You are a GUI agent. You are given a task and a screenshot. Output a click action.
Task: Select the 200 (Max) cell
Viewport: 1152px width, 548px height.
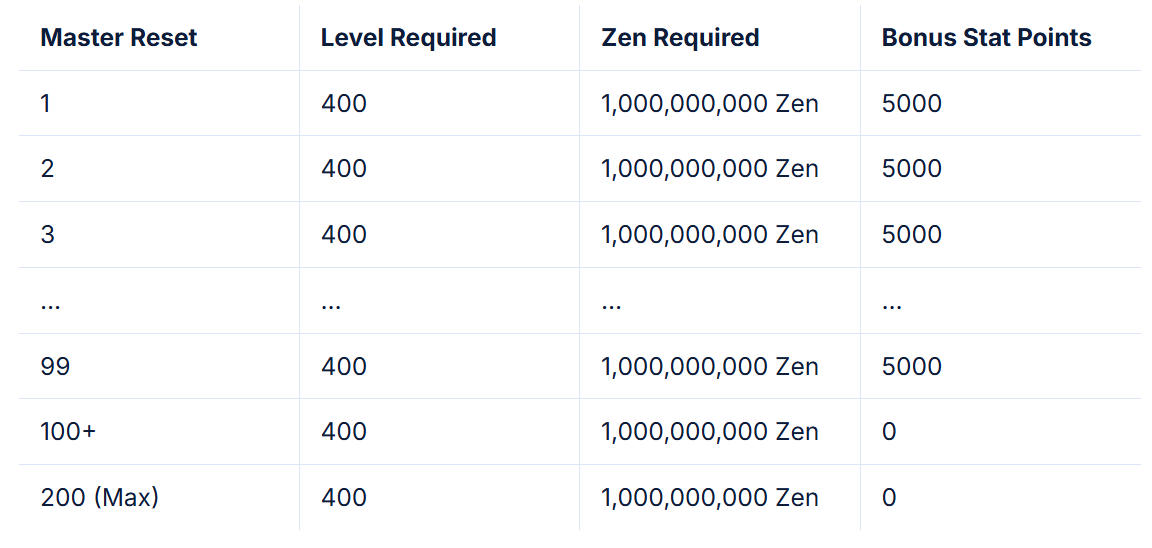click(99, 498)
